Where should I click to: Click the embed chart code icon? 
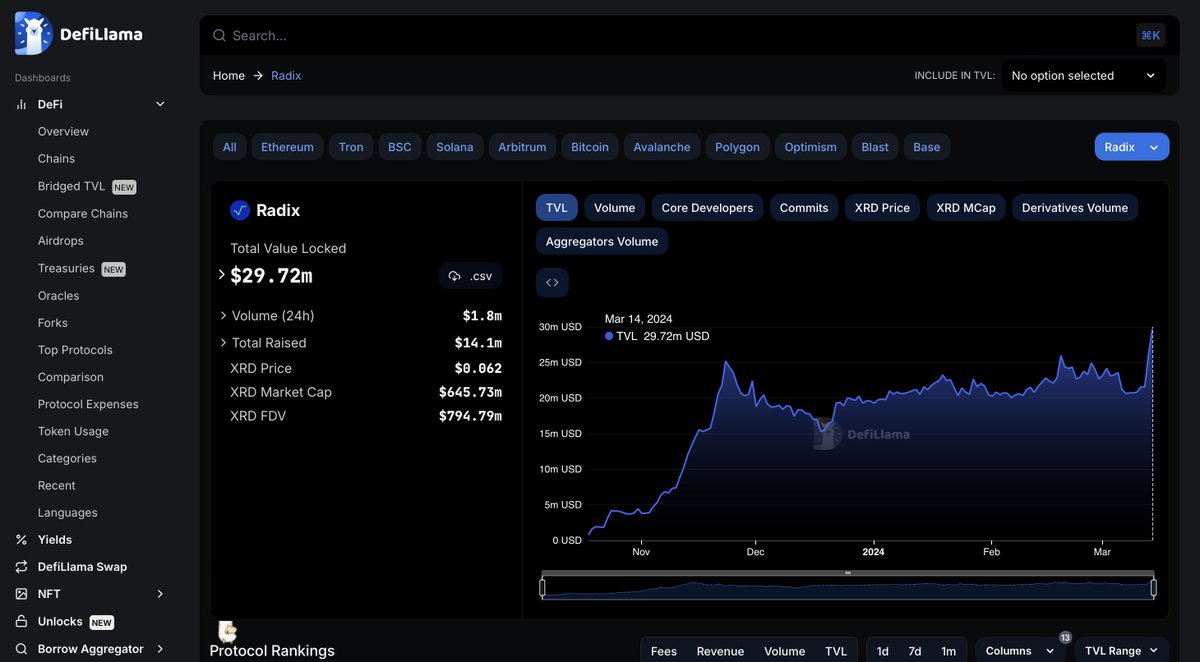552,283
